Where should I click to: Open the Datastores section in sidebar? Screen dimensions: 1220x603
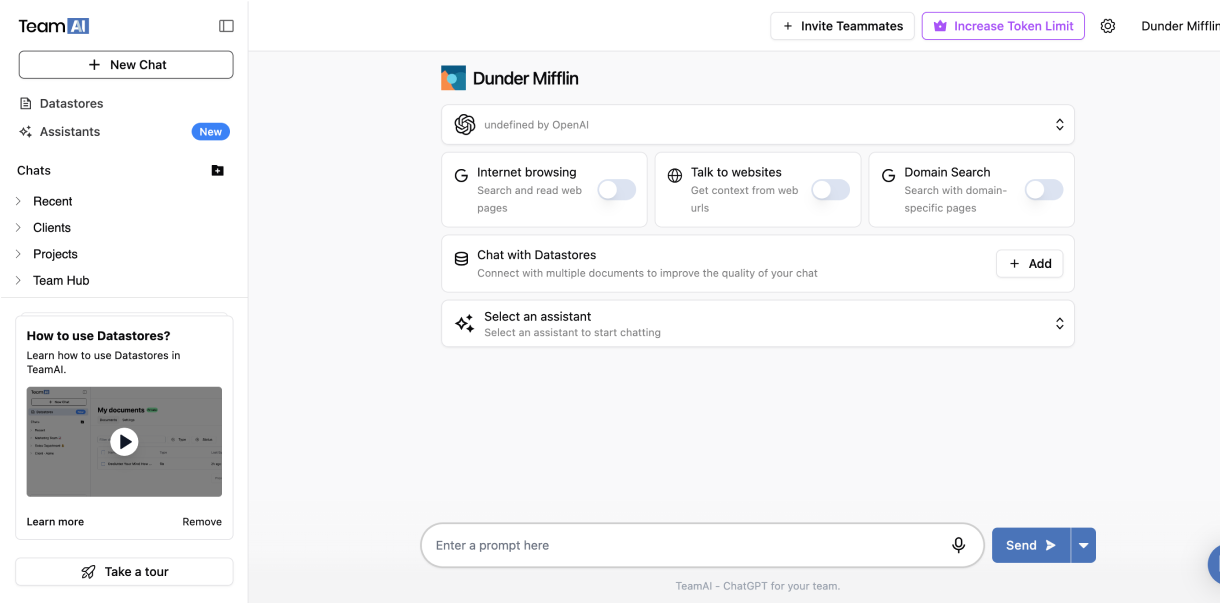point(70,103)
